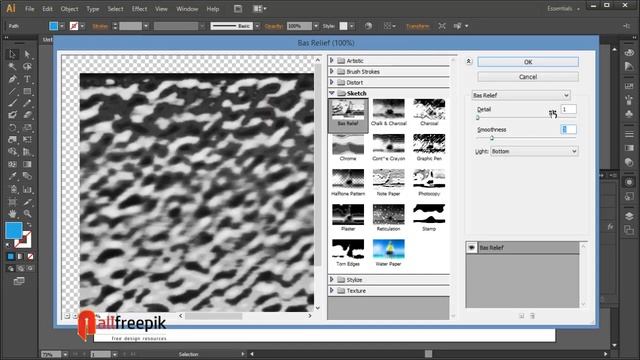This screenshot has height=360, width=640.
Task: Open the Window menu
Action: coord(187,9)
